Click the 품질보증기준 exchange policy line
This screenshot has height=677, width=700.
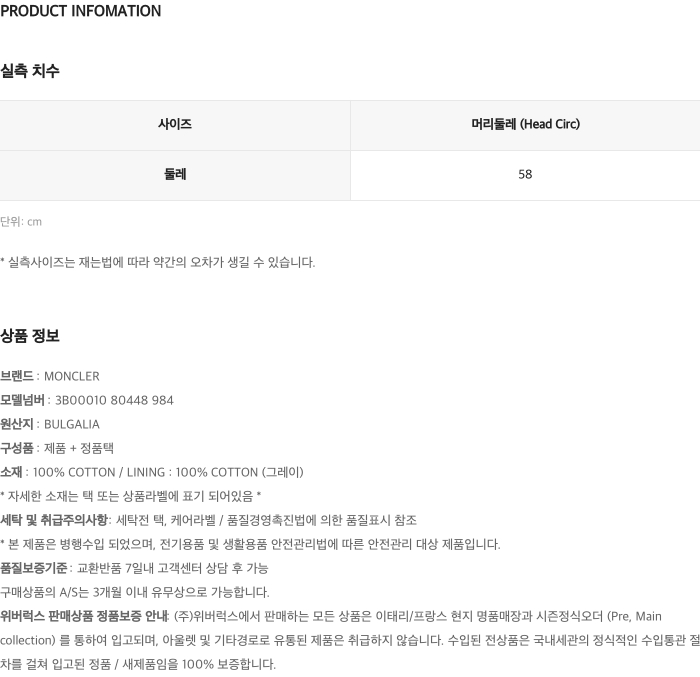point(134,568)
